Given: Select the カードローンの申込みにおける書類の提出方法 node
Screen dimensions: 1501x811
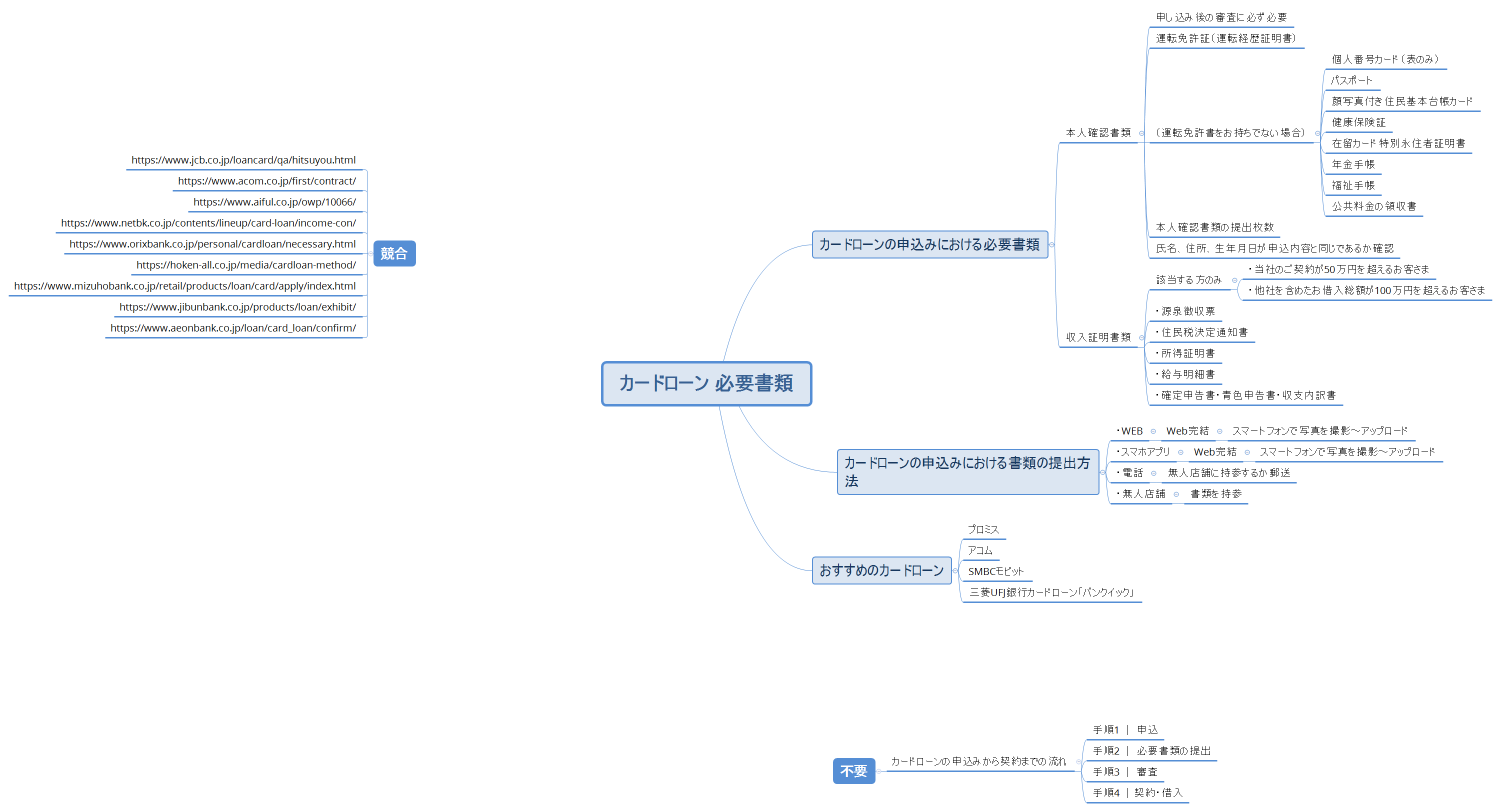Looking at the screenshot, I should 968,472.
